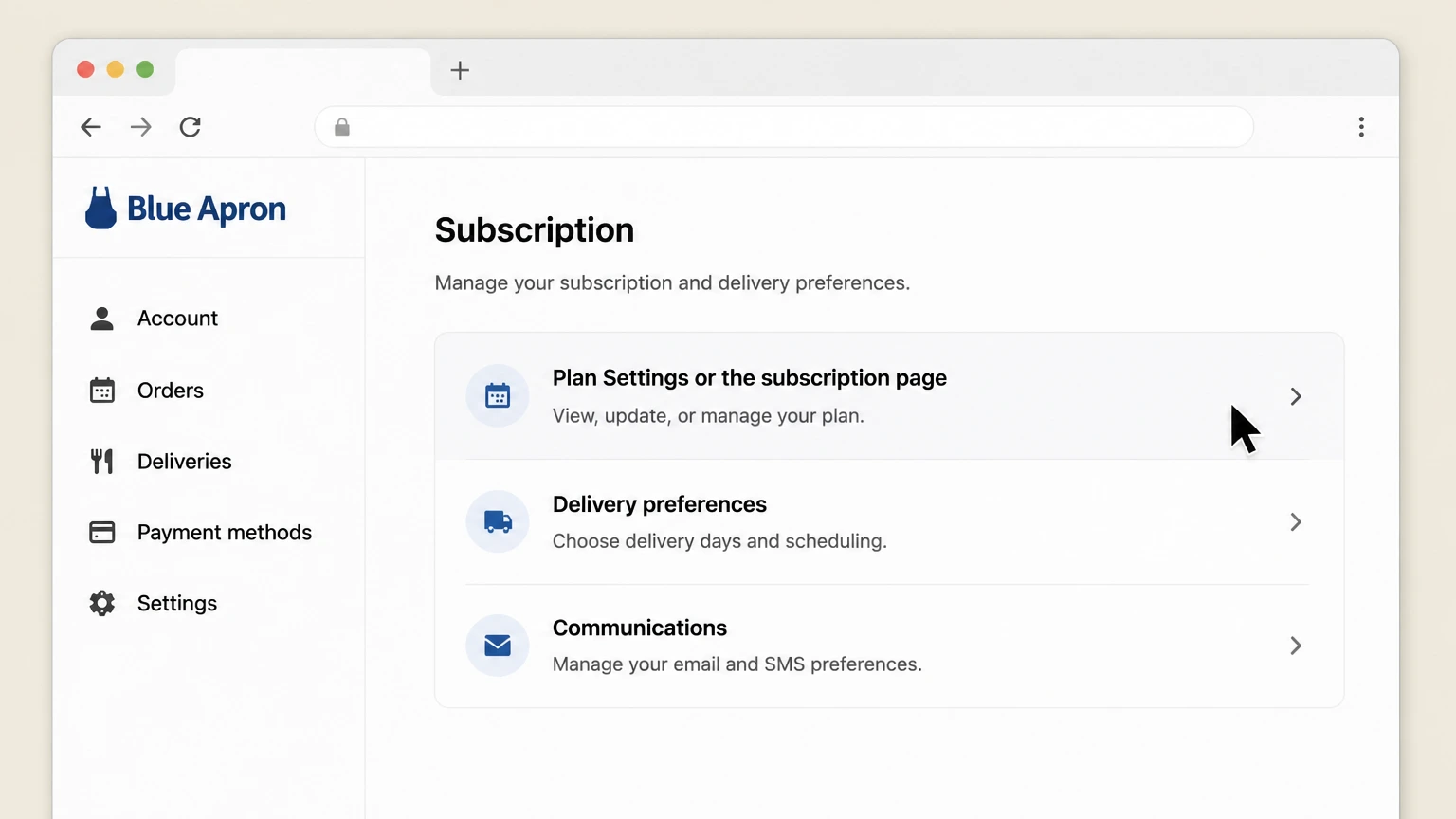Click 'View, update, or manage your plan.' text
This screenshot has width=1456, height=819.
tap(708, 416)
